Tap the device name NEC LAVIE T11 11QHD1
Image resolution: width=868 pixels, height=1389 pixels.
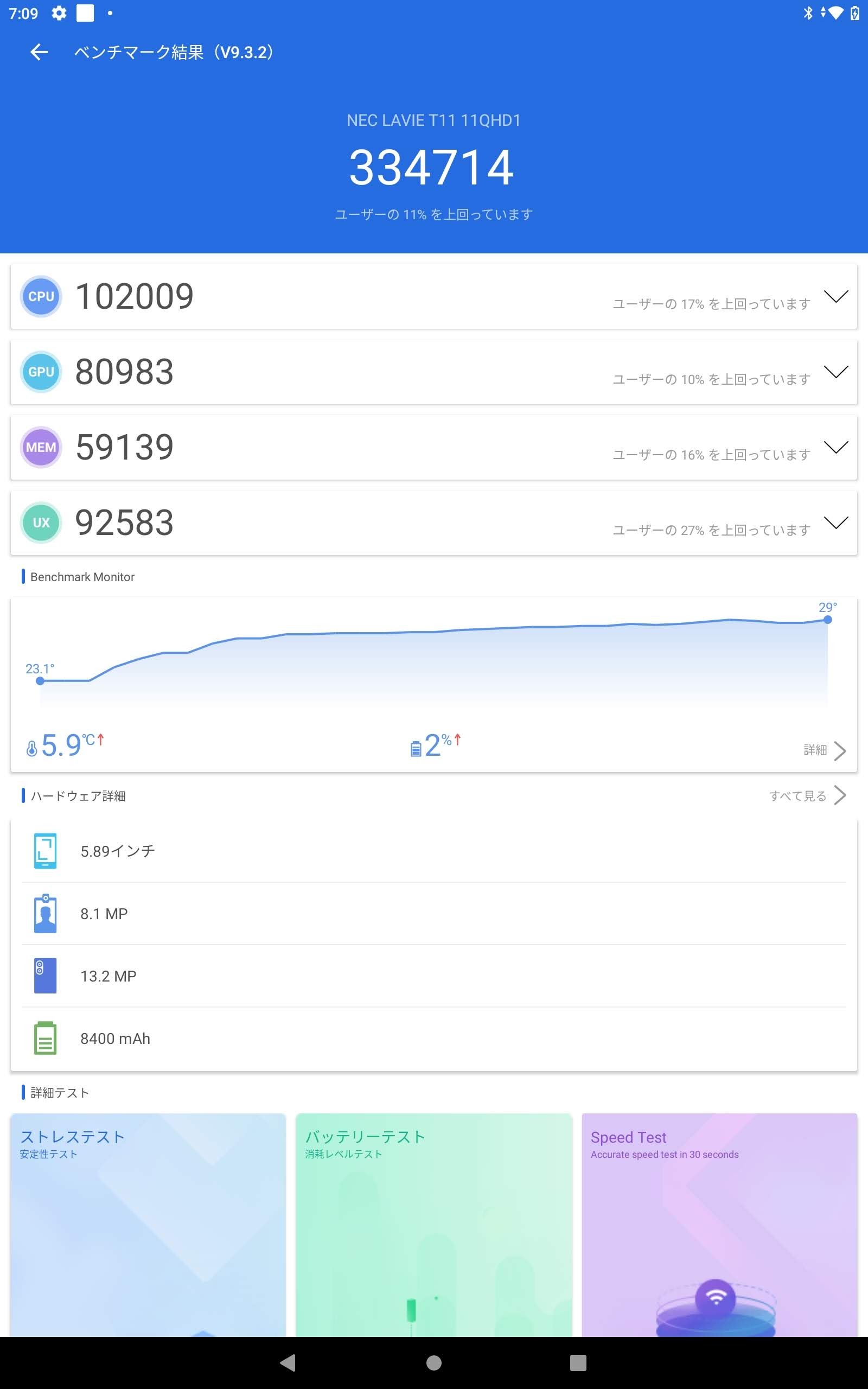pyautogui.click(x=433, y=120)
